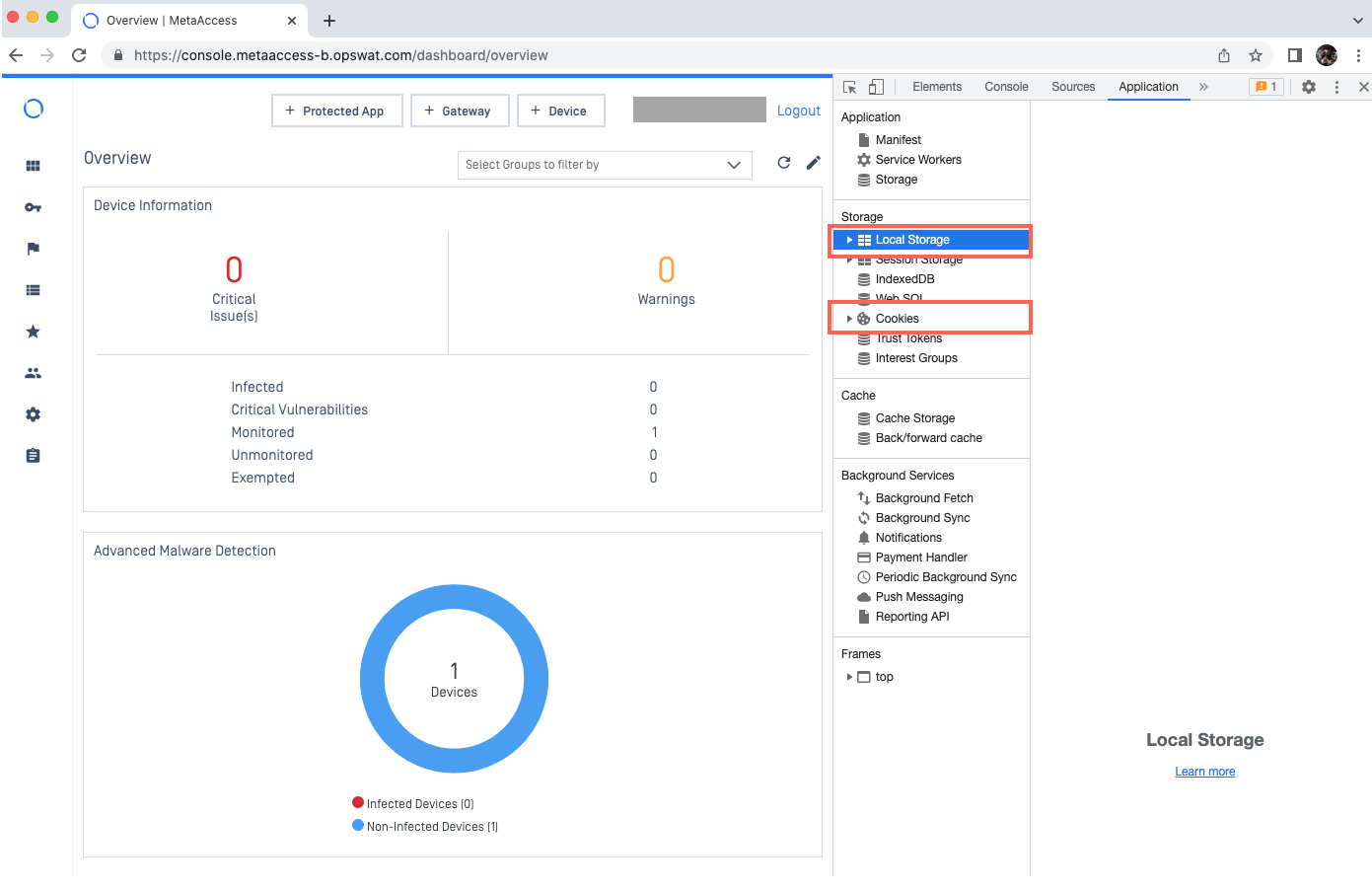This screenshot has height=892, width=1372.
Task: Click the MetaAccess logo in sidebar
Action: 34,109
